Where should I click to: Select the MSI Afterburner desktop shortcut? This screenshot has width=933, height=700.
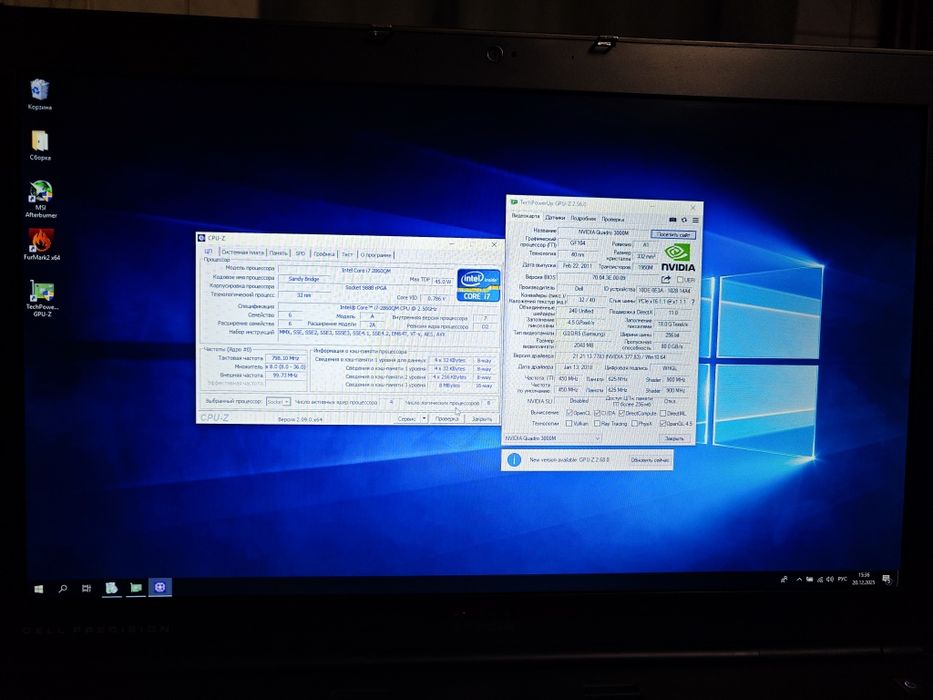tap(41, 199)
